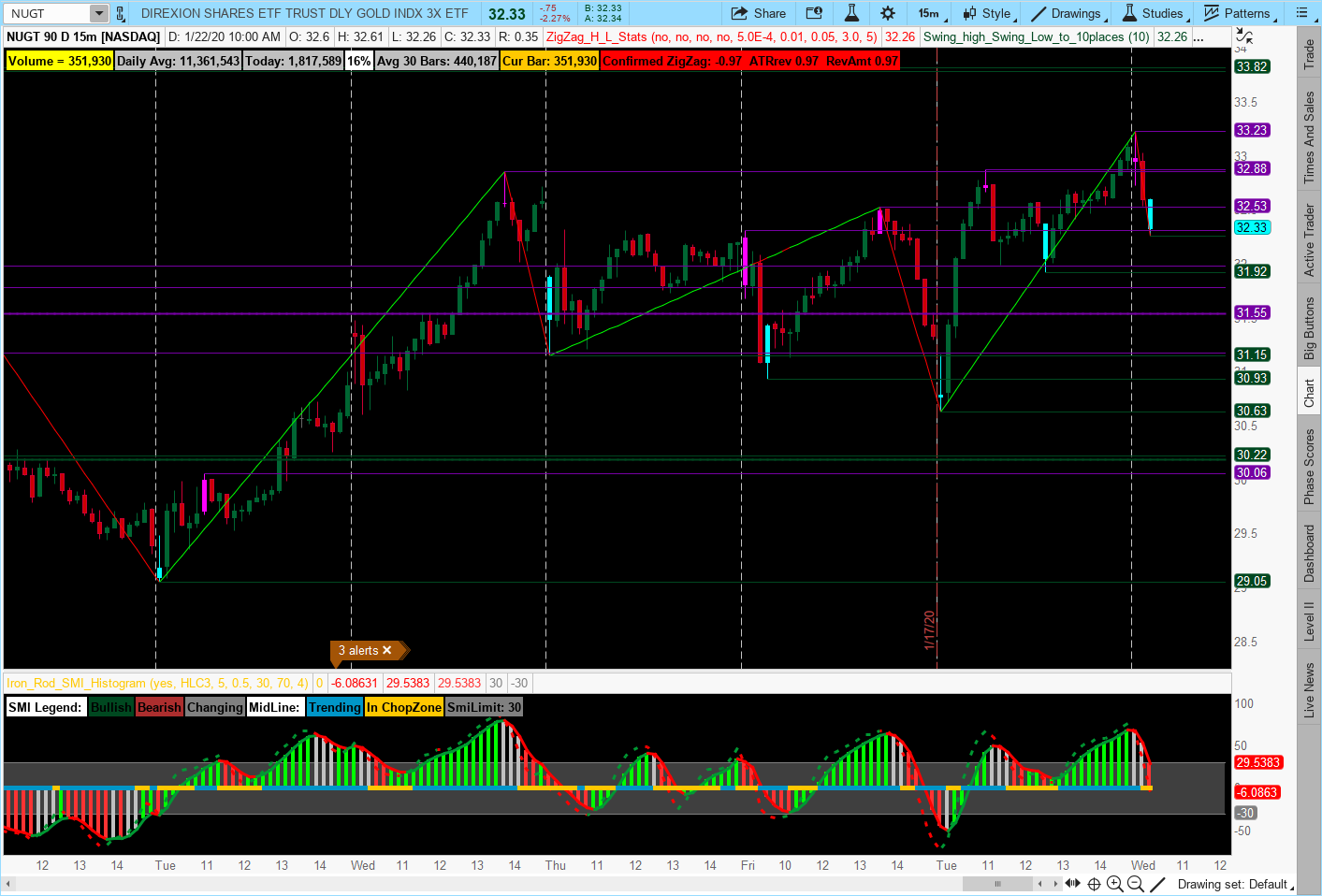Click the quote details icon next to Share
1322x896 pixels.
tap(814, 13)
